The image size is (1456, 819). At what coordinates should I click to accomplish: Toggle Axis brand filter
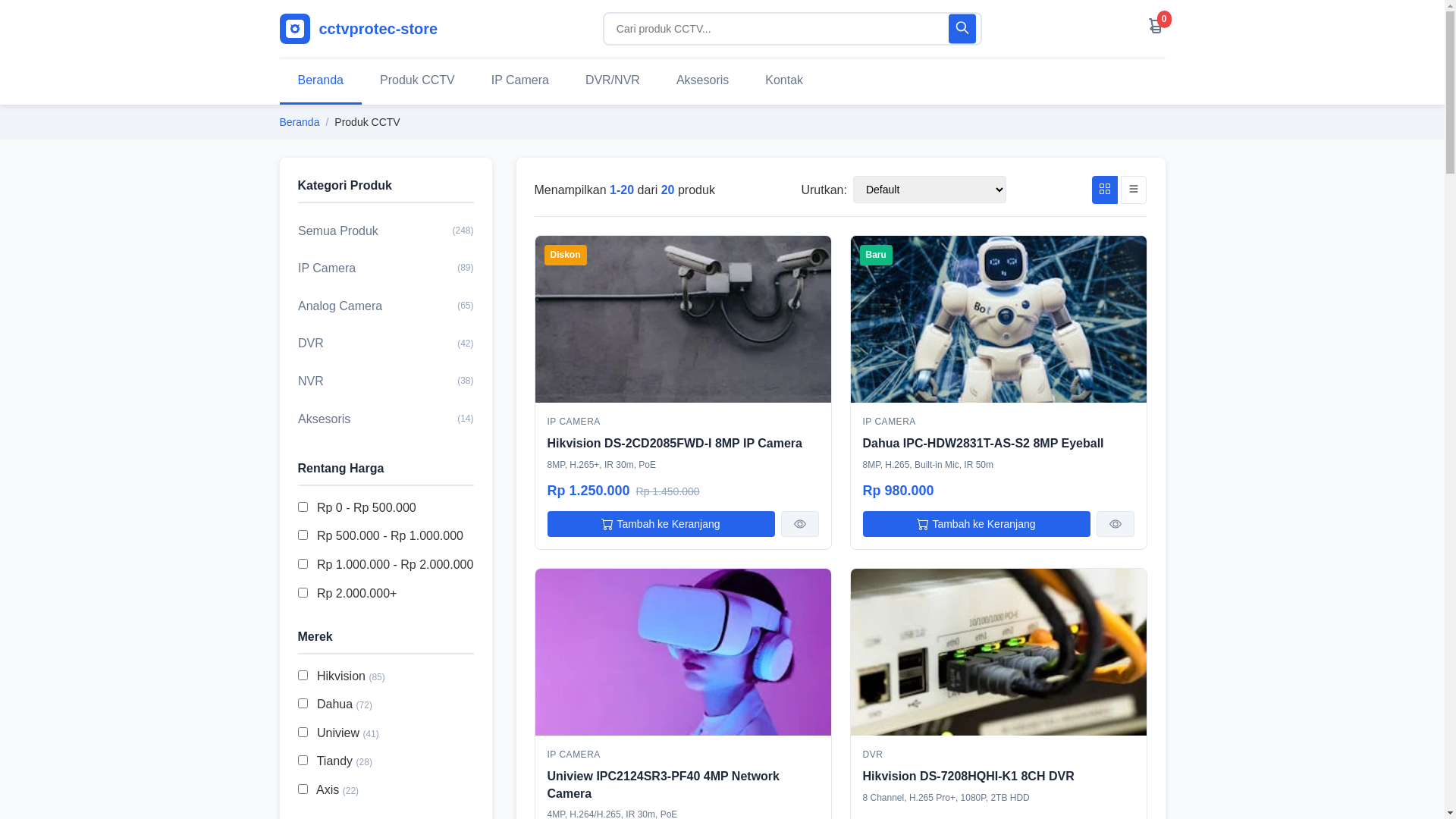coord(303,789)
